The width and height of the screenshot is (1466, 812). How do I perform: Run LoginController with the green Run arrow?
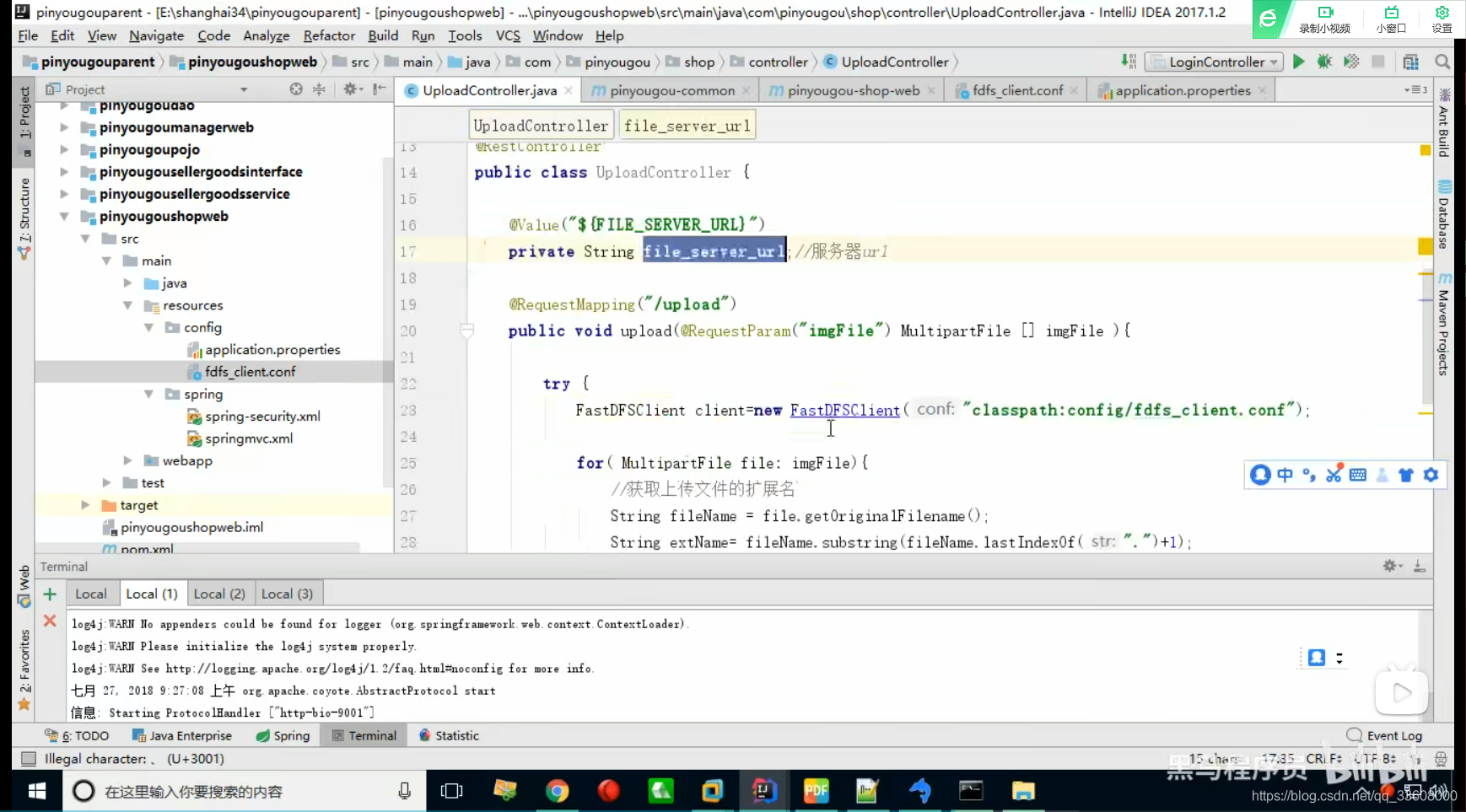tap(1298, 62)
